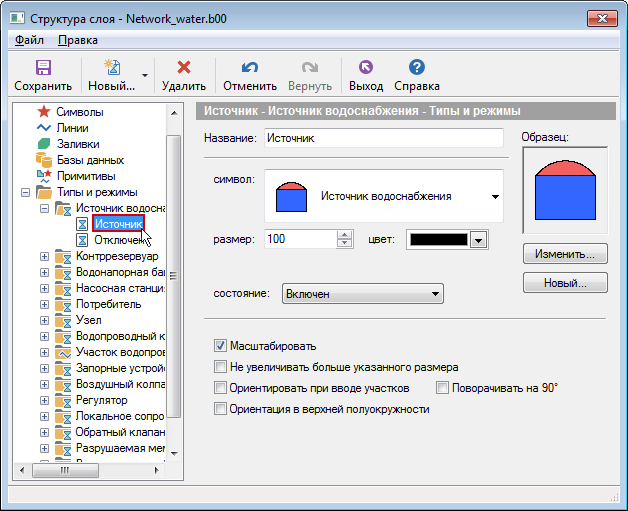Image resolution: width=628 pixels, height=511 pixels.
Task: Expand the Контррезервуар tree node
Action: click(x=44, y=257)
